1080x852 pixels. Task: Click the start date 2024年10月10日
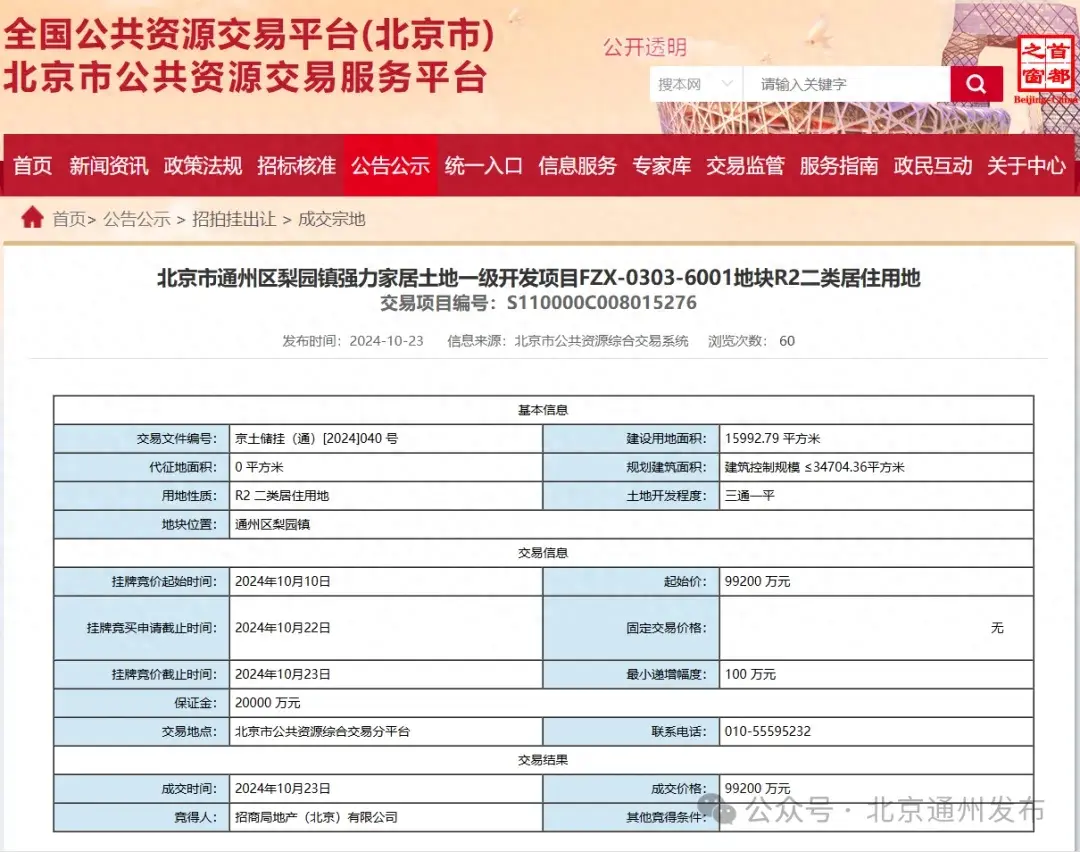[282, 581]
